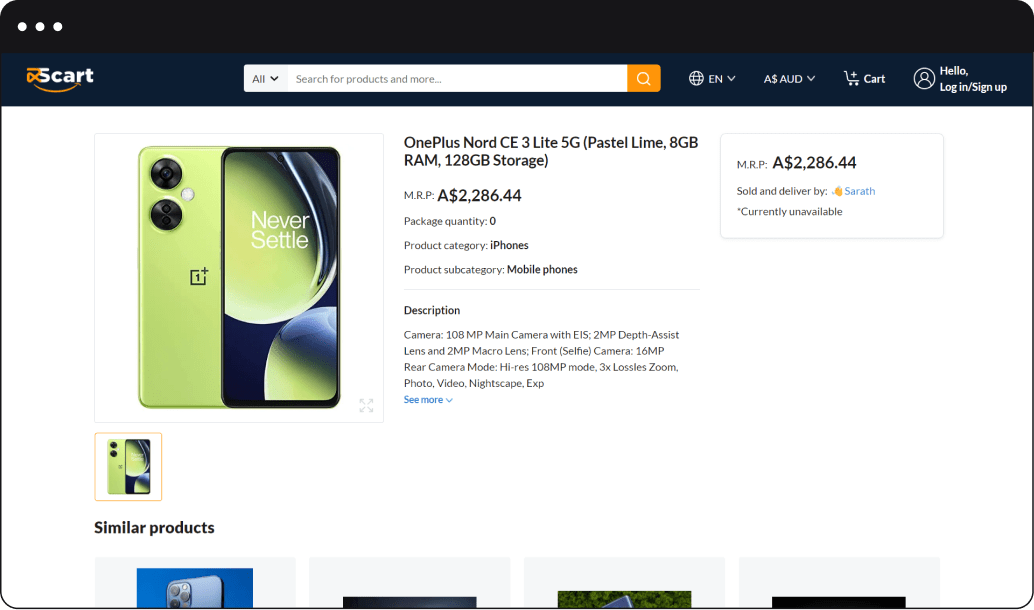Expand the product image using the fullscreen icon
Image resolution: width=1034 pixels, height=610 pixels.
point(366,406)
